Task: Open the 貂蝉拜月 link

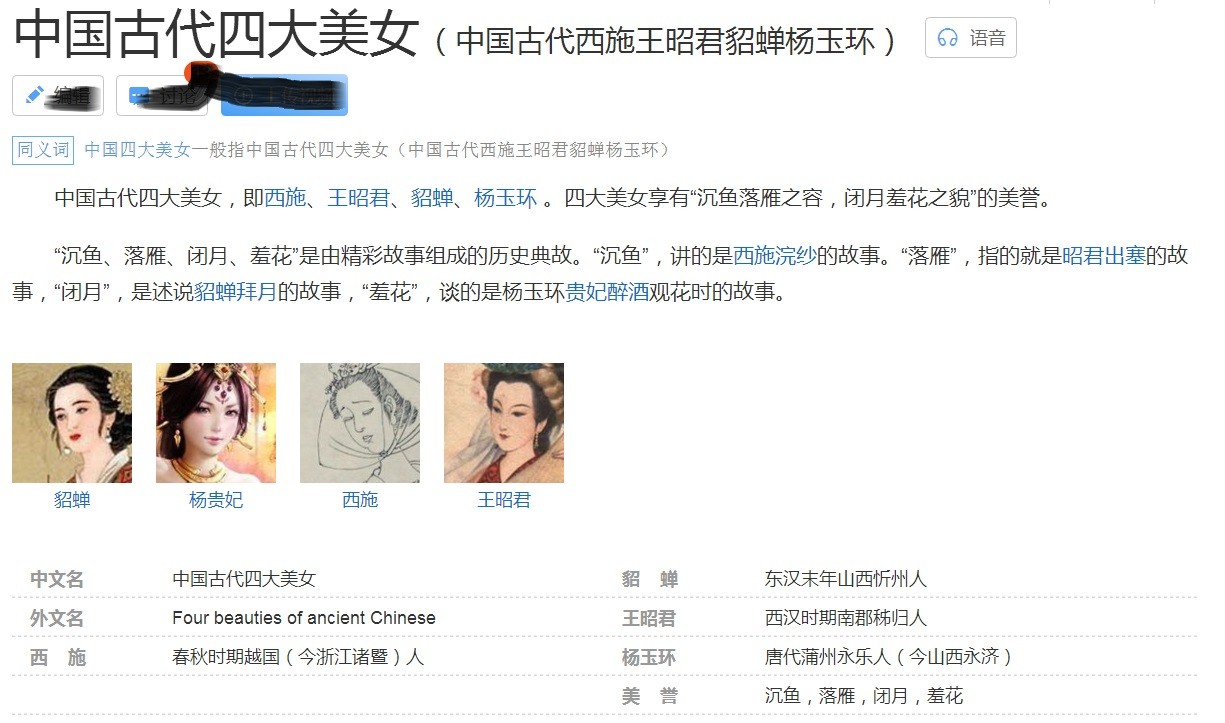Action: click(x=236, y=293)
